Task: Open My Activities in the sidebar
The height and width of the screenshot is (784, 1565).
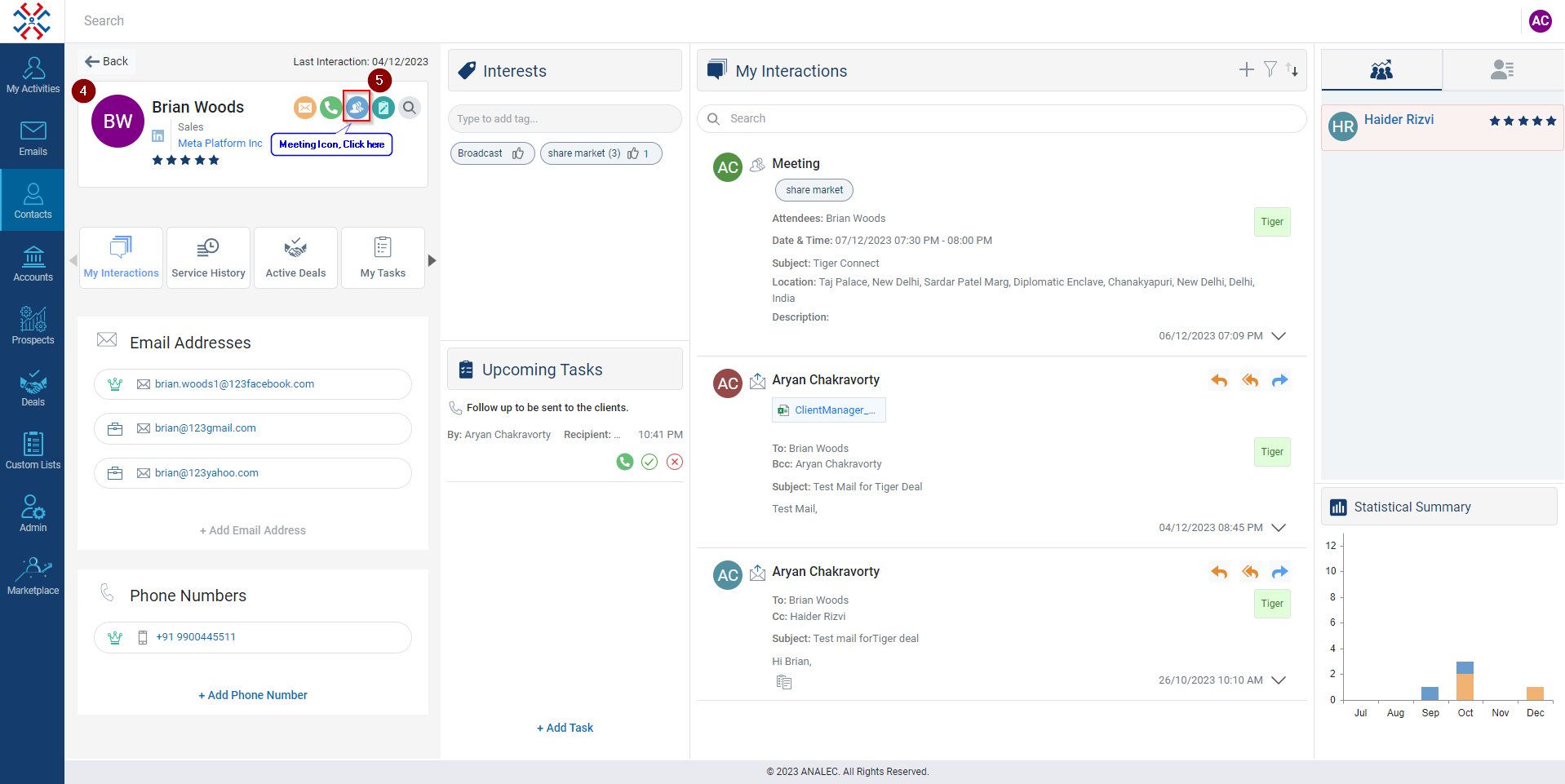Action: point(33,75)
